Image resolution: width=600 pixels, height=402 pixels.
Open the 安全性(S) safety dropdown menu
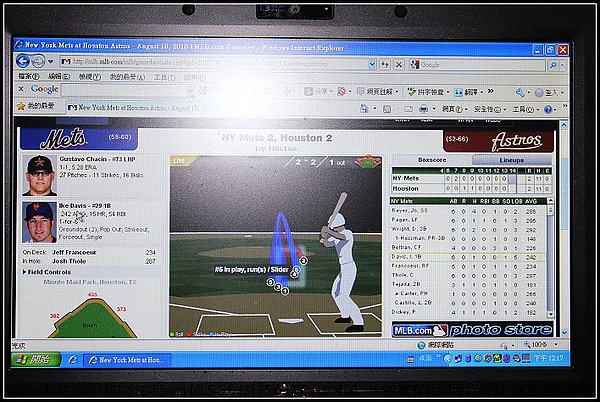pos(490,110)
